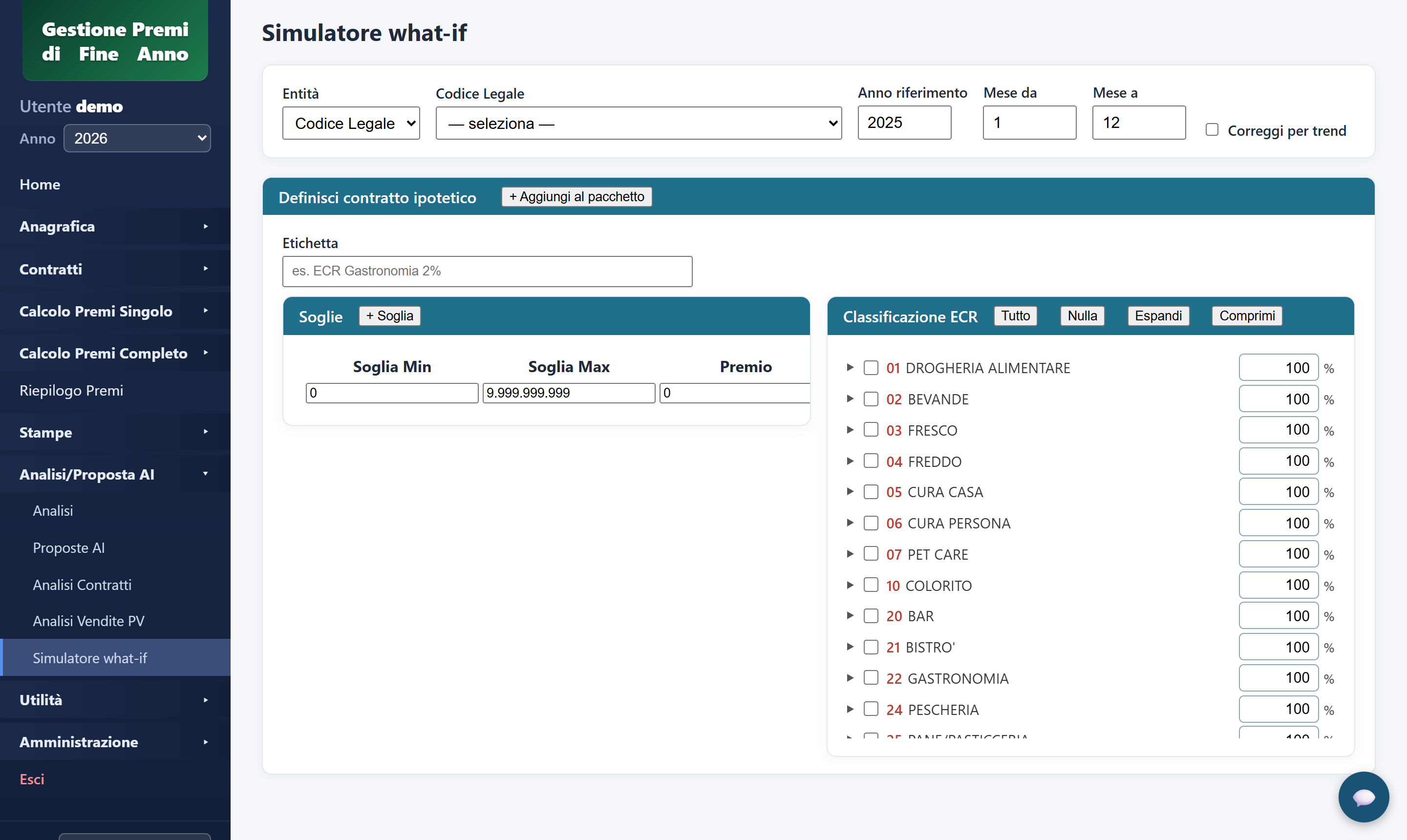Image resolution: width=1407 pixels, height=840 pixels.
Task: Expand the Stampe menu
Action: (x=115, y=432)
